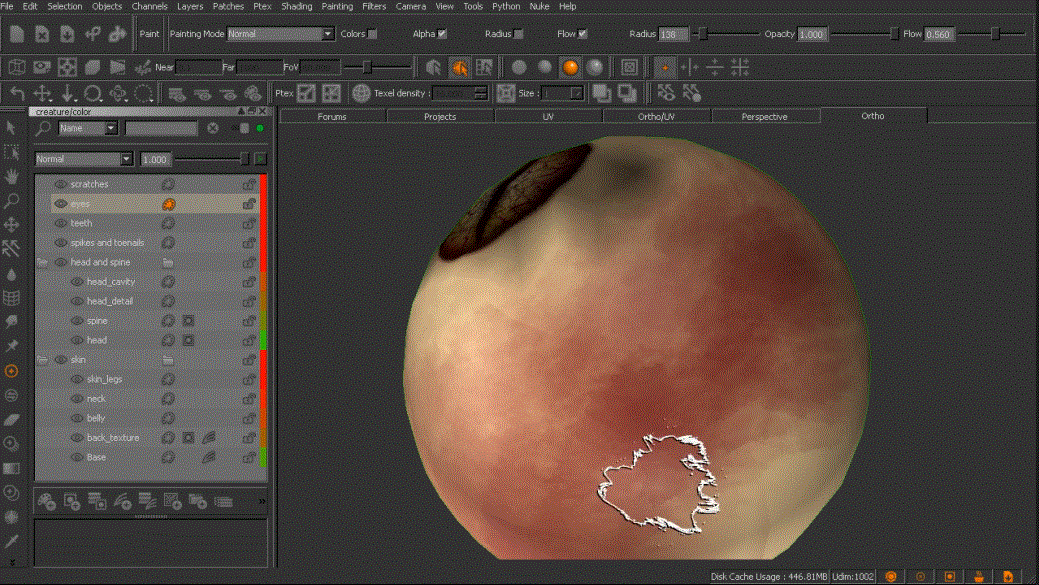
Task: Click the lock icon on Base layer
Action: coord(248,457)
